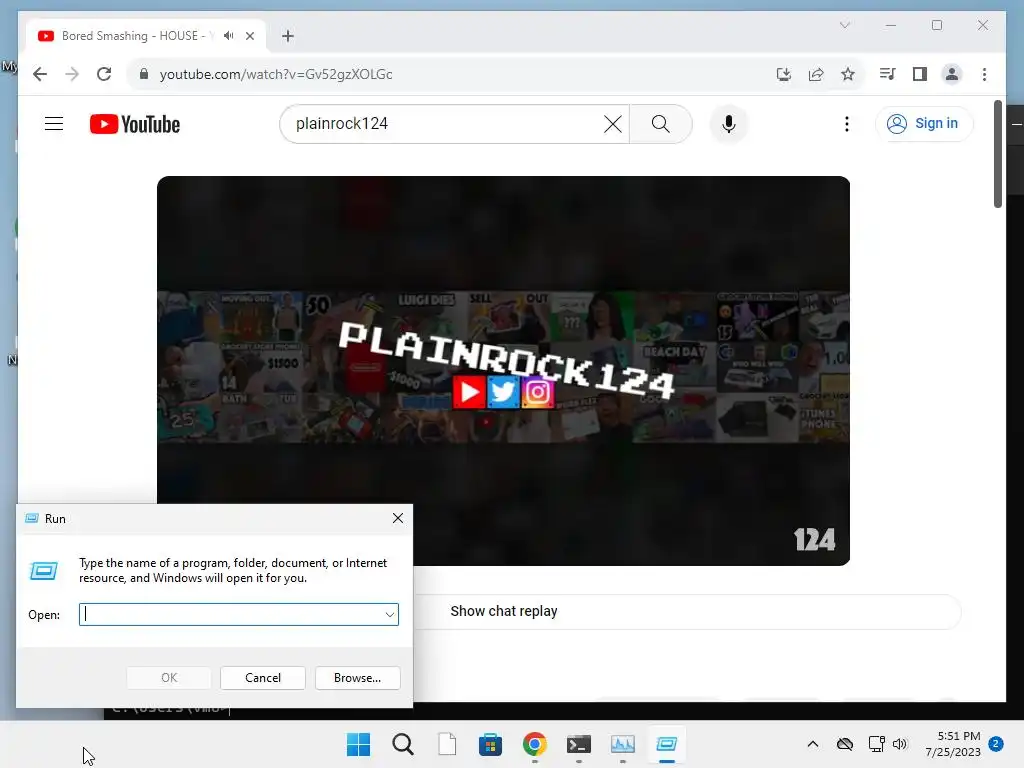The image size is (1024, 768).
Task: Go back to the previous page in Chrome
Action: 40,74
